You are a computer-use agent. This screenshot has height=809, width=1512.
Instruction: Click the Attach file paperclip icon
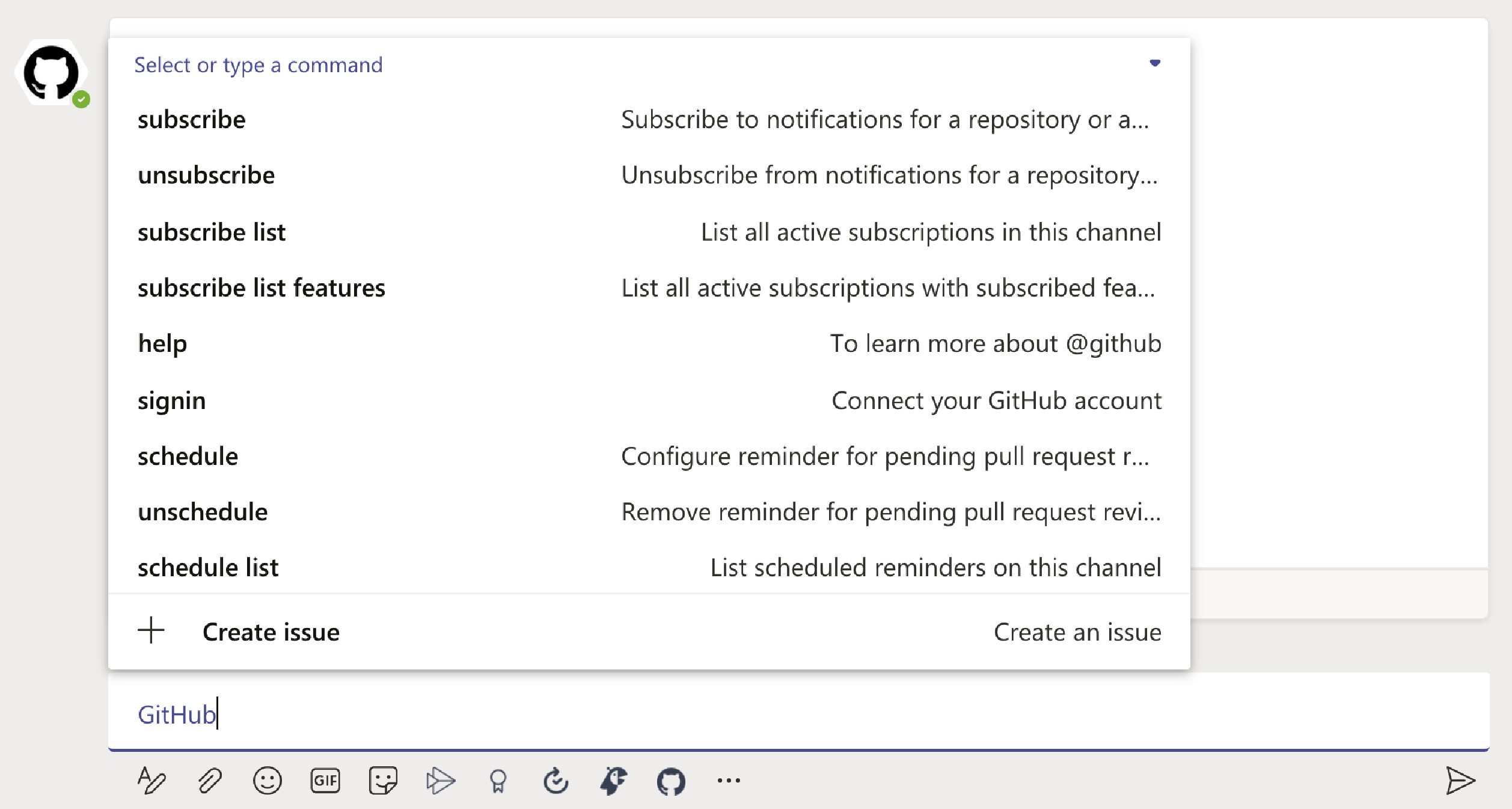pyautogui.click(x=210, y=781)
